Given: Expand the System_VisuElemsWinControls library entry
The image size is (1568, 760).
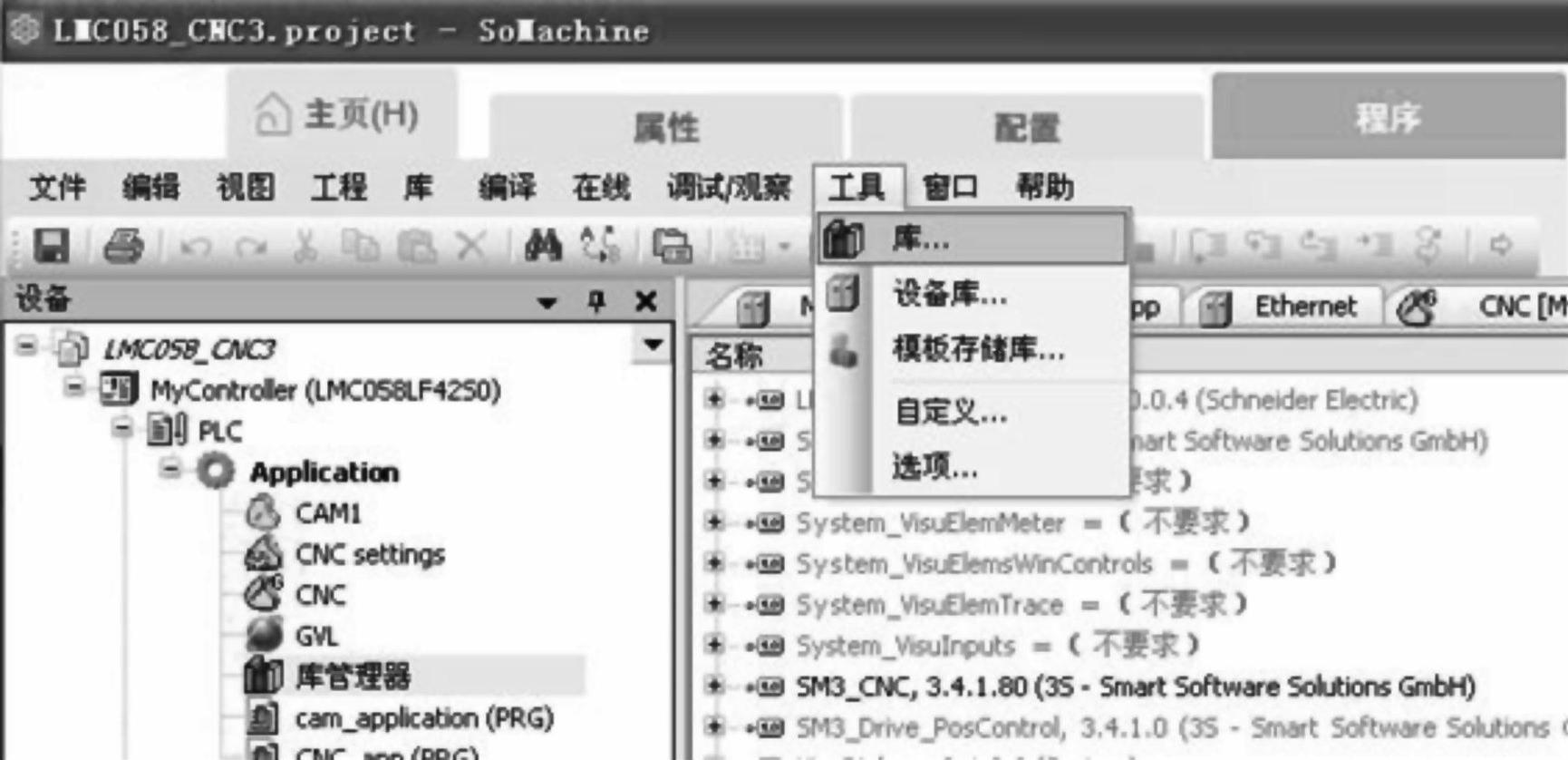Looking at the screenshot, I should point(715,562).
